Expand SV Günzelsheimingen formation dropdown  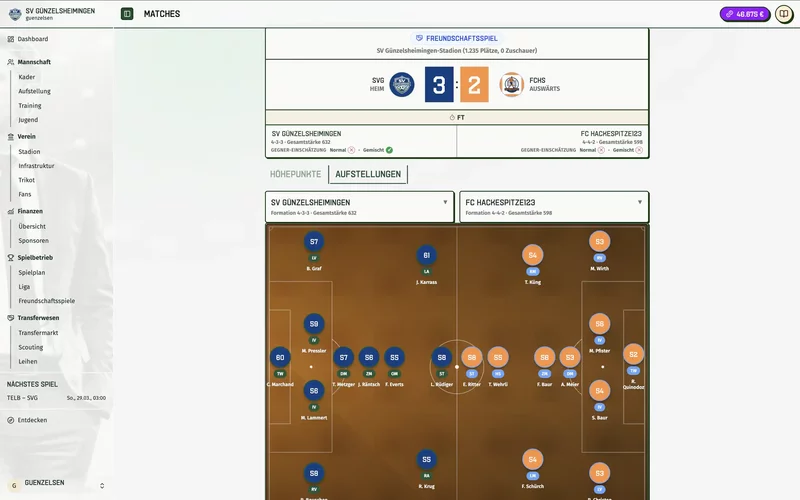(444, 202)
